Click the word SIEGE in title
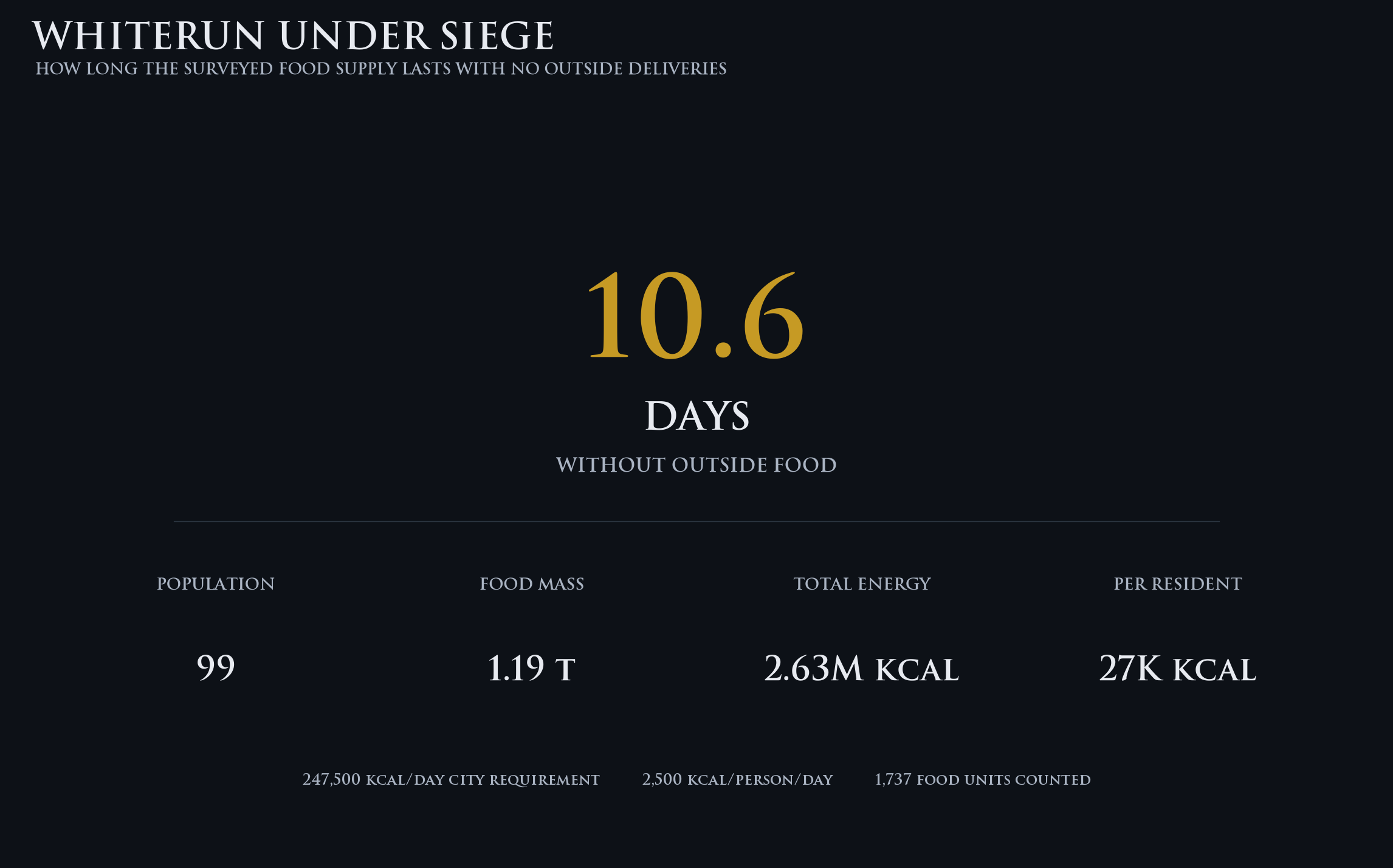The image size is (1393, 868). [x=497, y=36]
